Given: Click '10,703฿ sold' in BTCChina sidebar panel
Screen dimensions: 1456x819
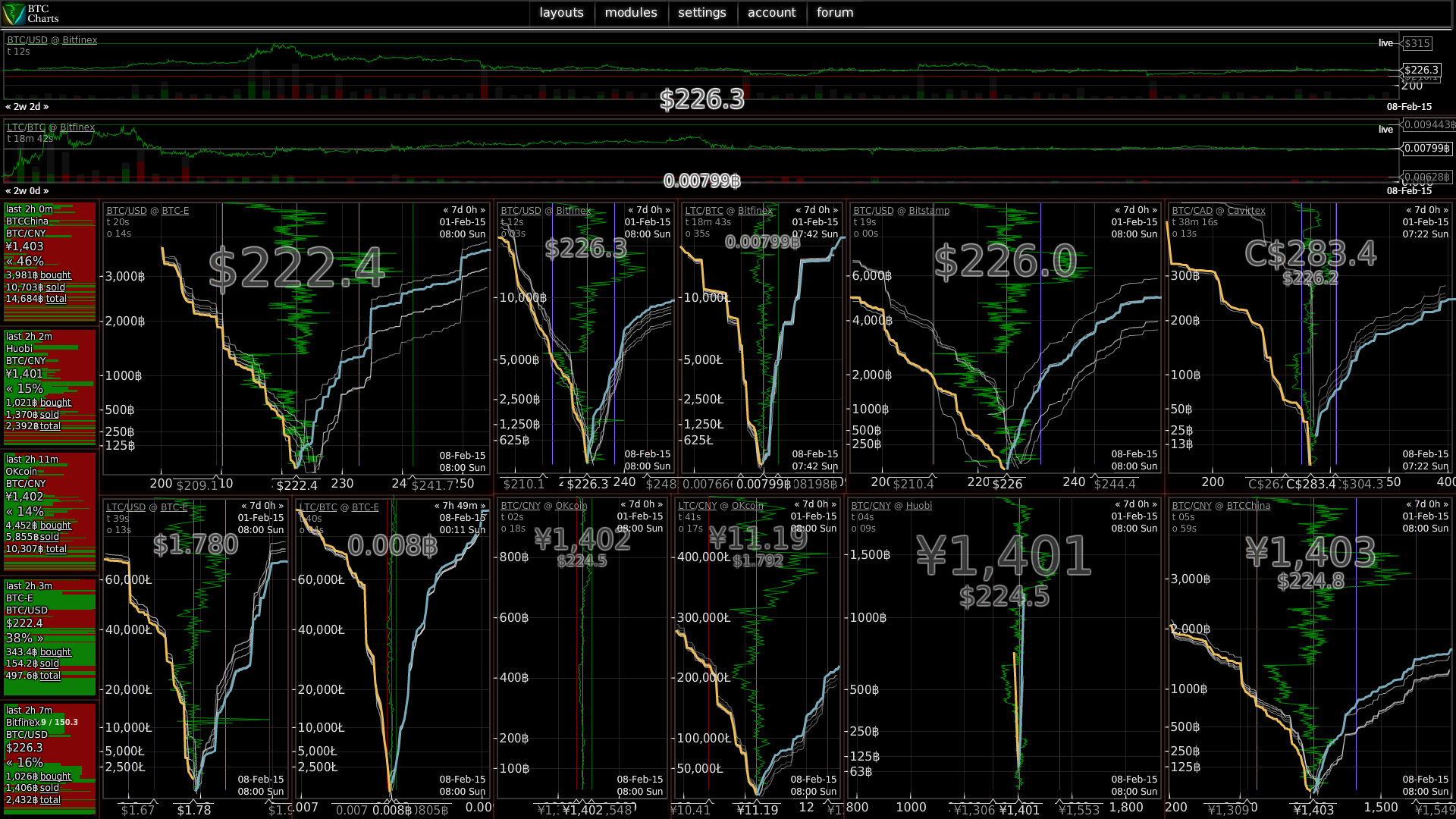Looking at the screenshot, I should coord(36,287).
